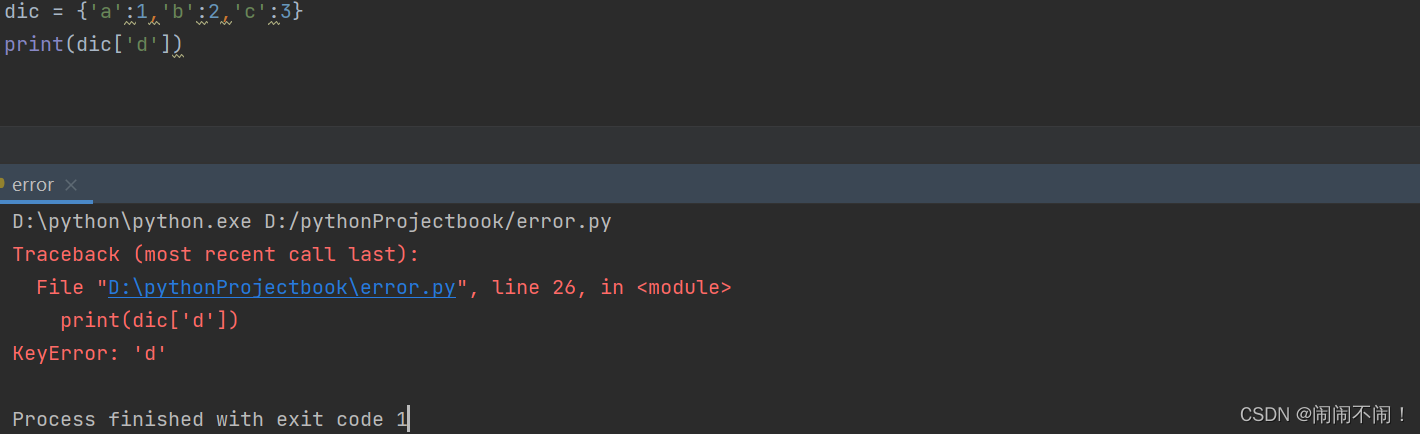Close the error run tab
This screenshot has width=1420, height=434.
click(x=71, y=185)
